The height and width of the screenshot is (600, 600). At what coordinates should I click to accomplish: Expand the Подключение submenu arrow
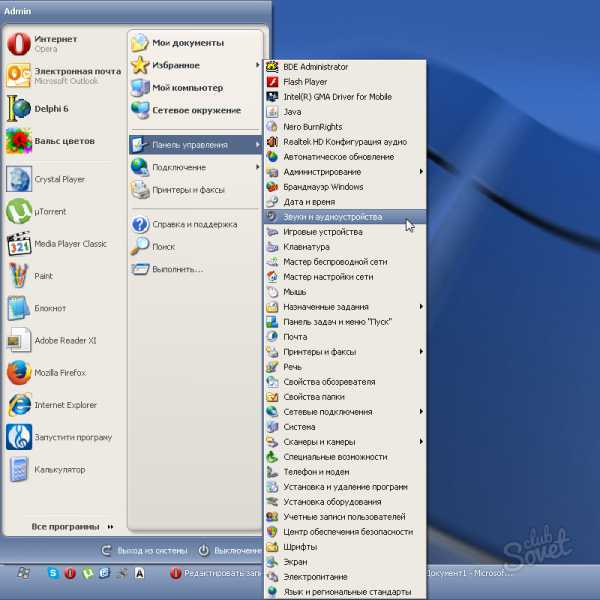coord(258,167)
